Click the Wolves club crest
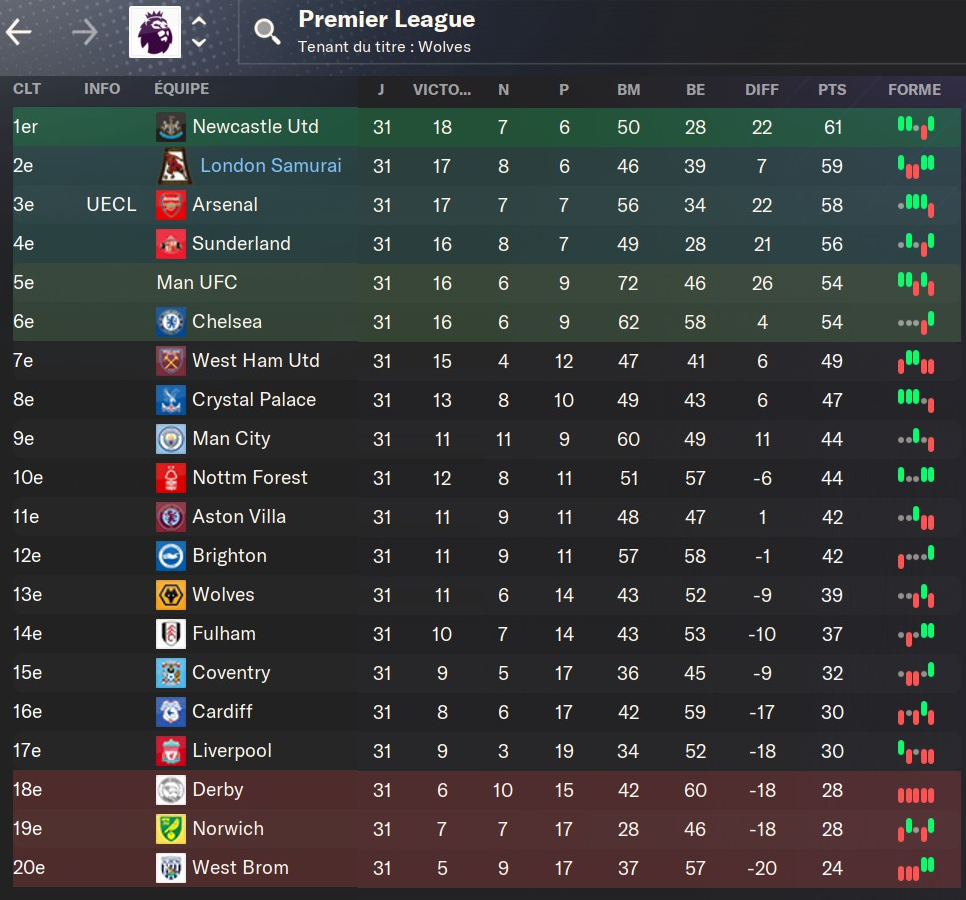This screenshot has width=966, height=900. tap(171, 595)
